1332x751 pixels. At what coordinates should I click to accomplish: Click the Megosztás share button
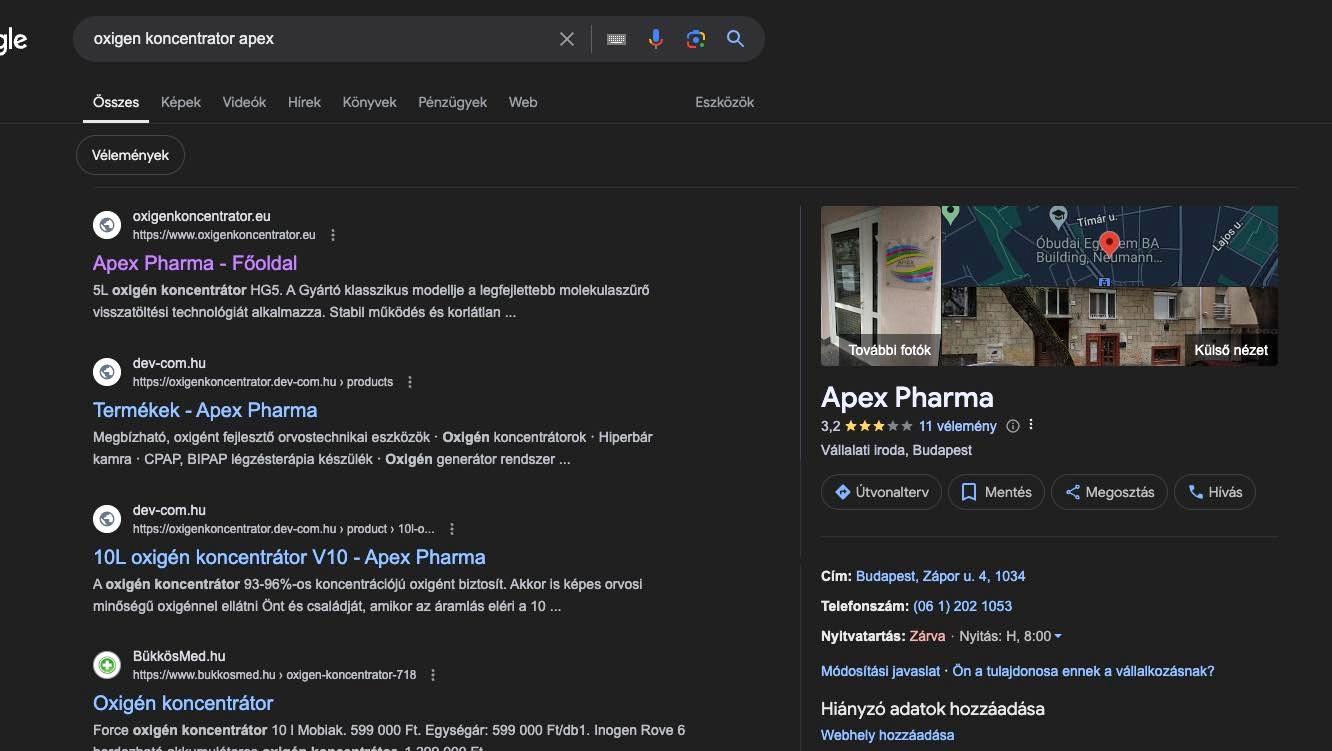tap(1109, 492)
